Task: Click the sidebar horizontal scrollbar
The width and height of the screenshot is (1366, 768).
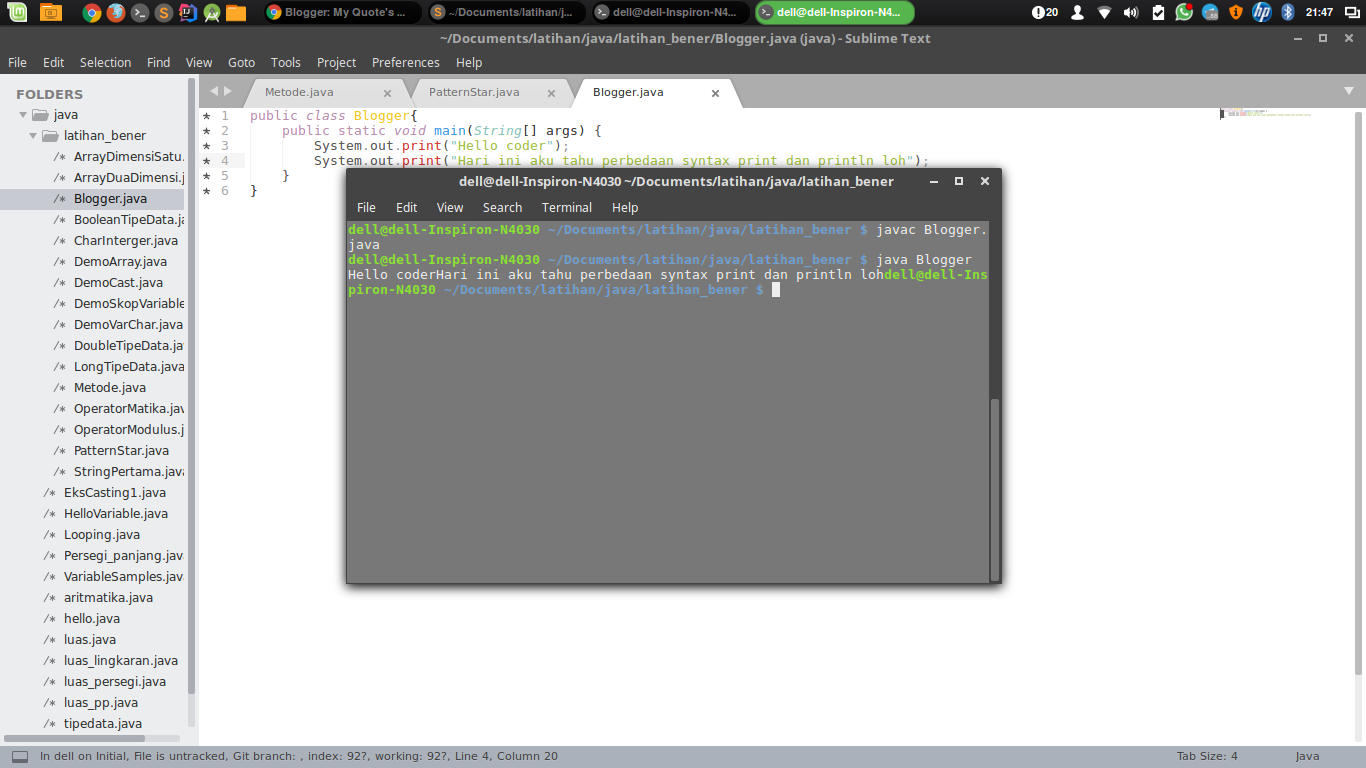Action: click(x=72, y=739)
